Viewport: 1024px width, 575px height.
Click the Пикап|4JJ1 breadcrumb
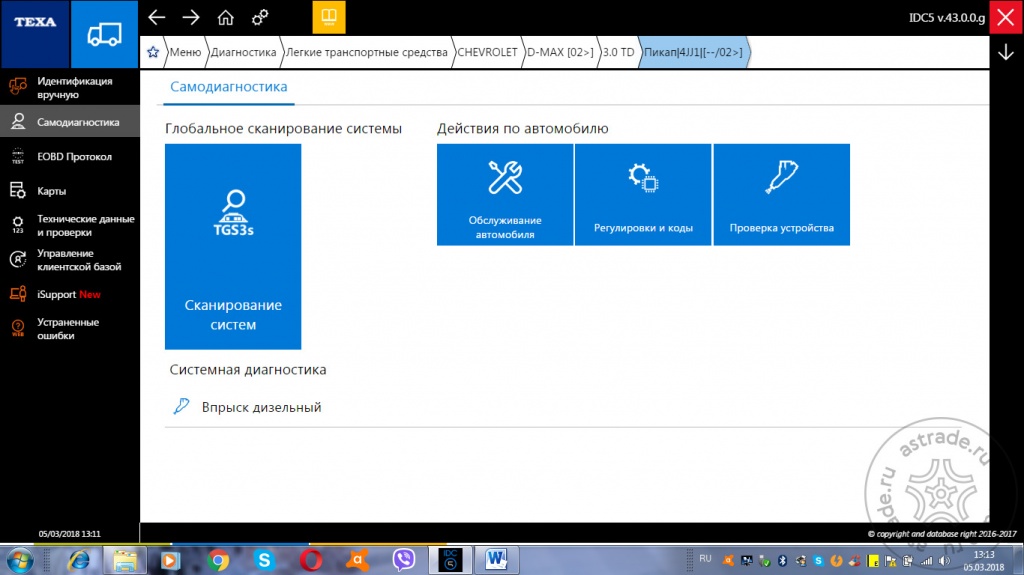(694, 52)
